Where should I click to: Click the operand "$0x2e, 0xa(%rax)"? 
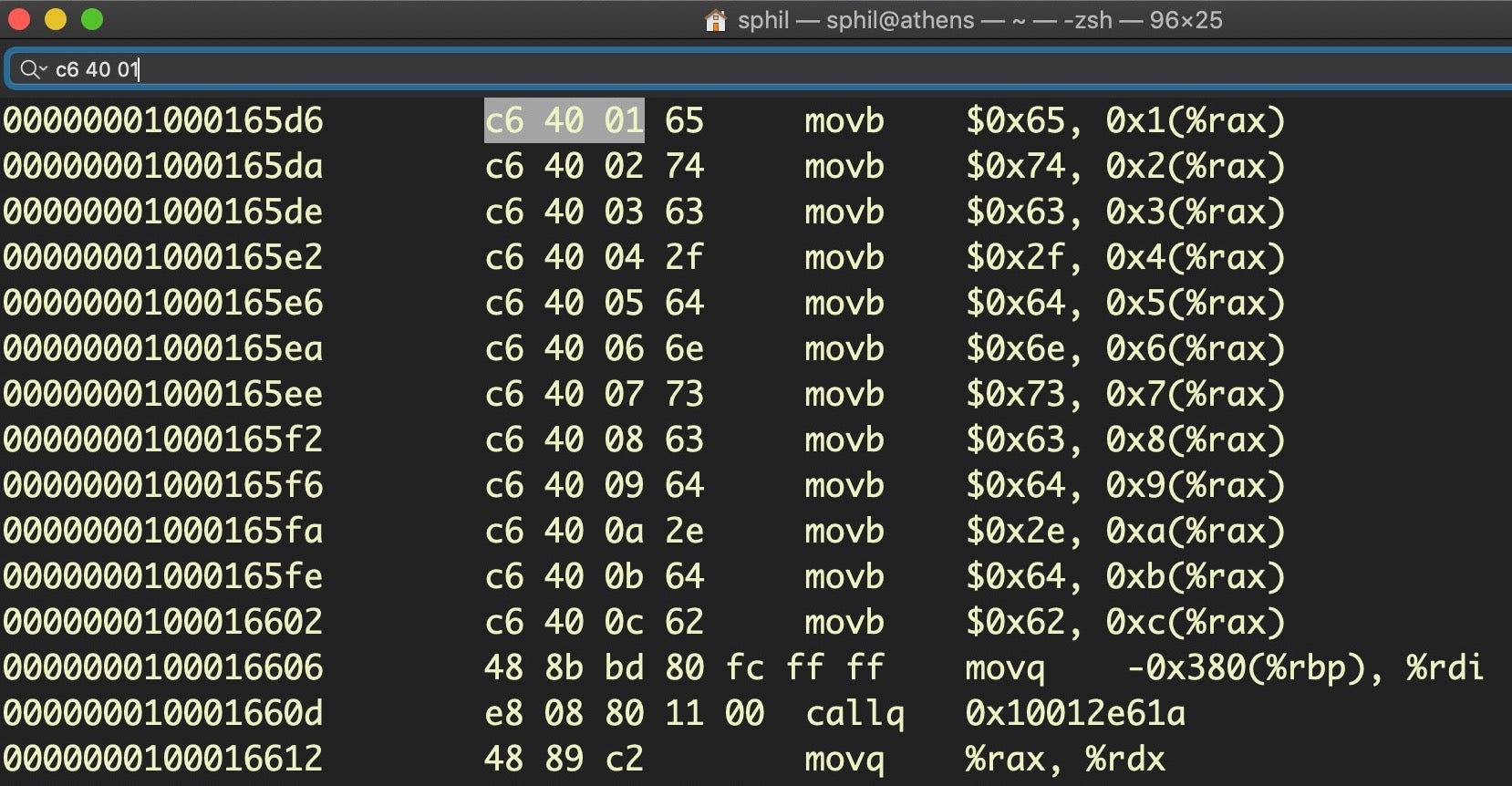point(1125,531)
